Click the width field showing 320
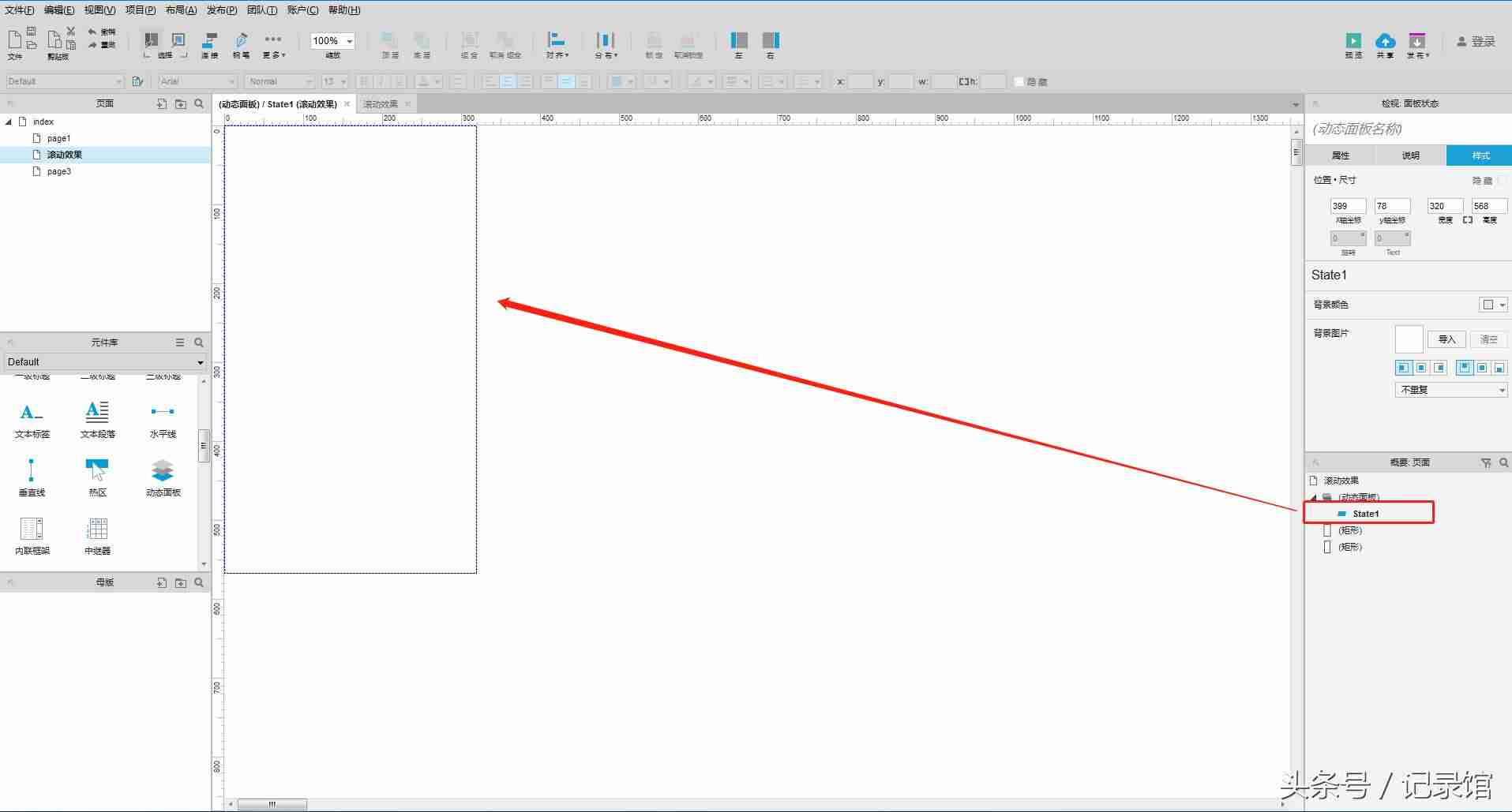 [1445, 206]
